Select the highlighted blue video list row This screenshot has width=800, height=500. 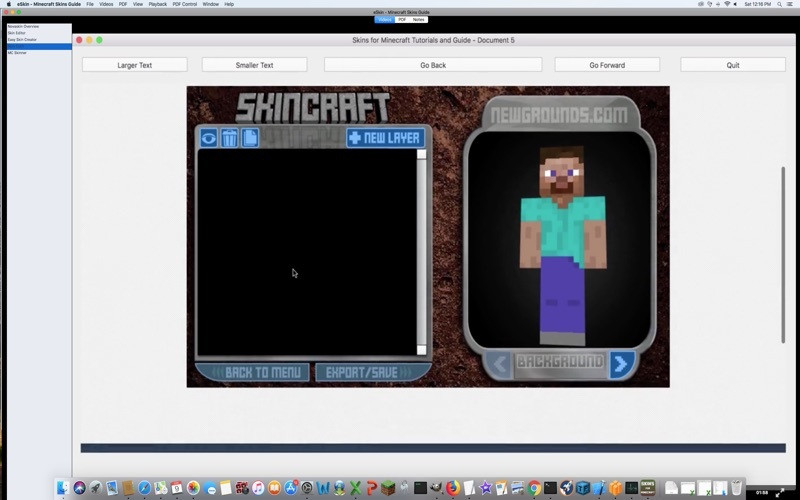(x=39, y=46)
